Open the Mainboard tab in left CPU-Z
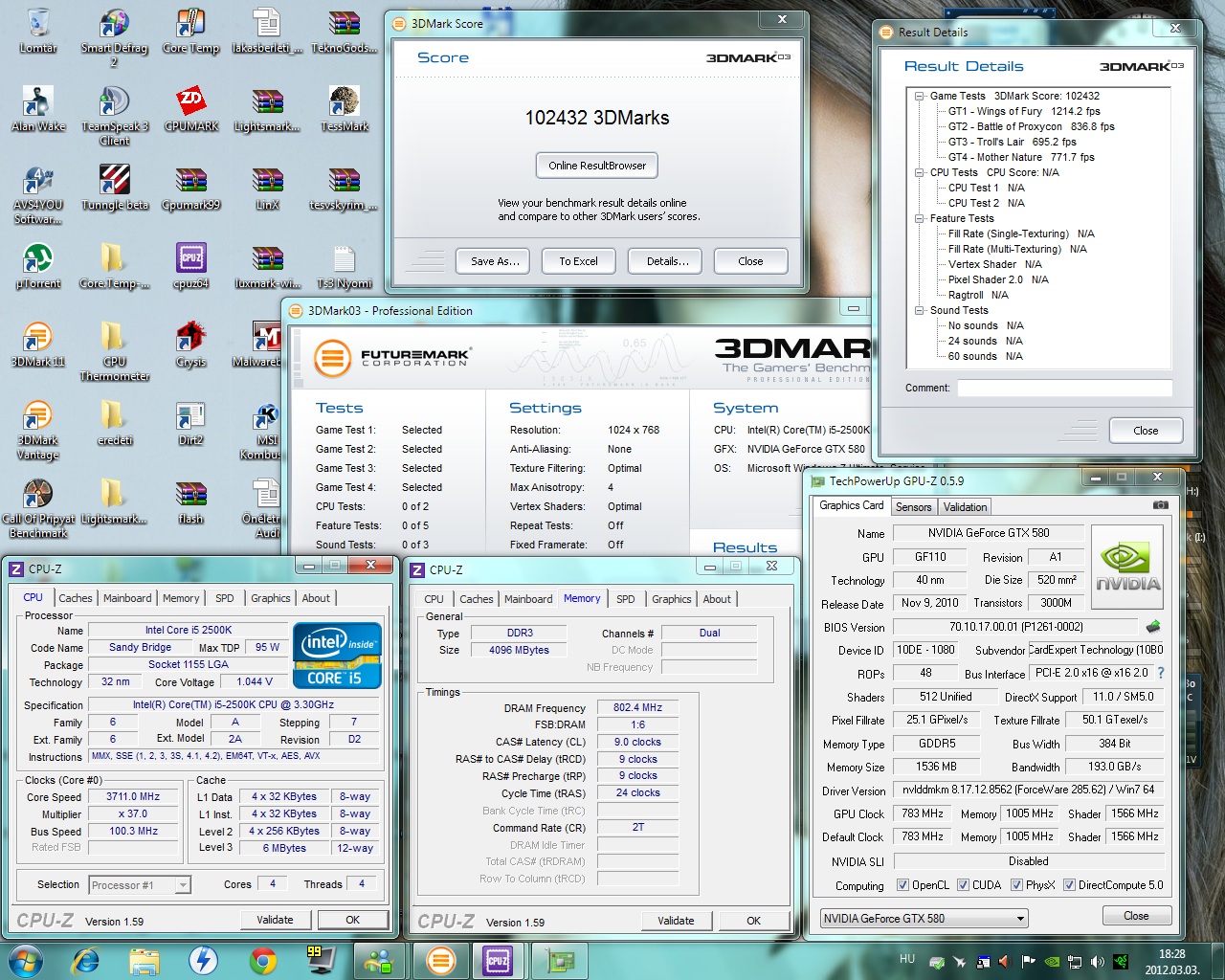The width and height of the screenshot is (1225, 980). [x=127, y=598]
